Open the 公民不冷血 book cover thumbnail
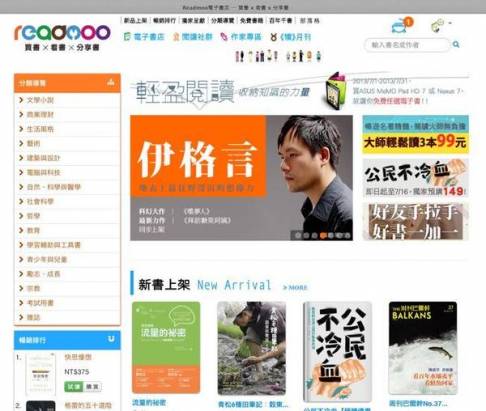 click(337, 352)
